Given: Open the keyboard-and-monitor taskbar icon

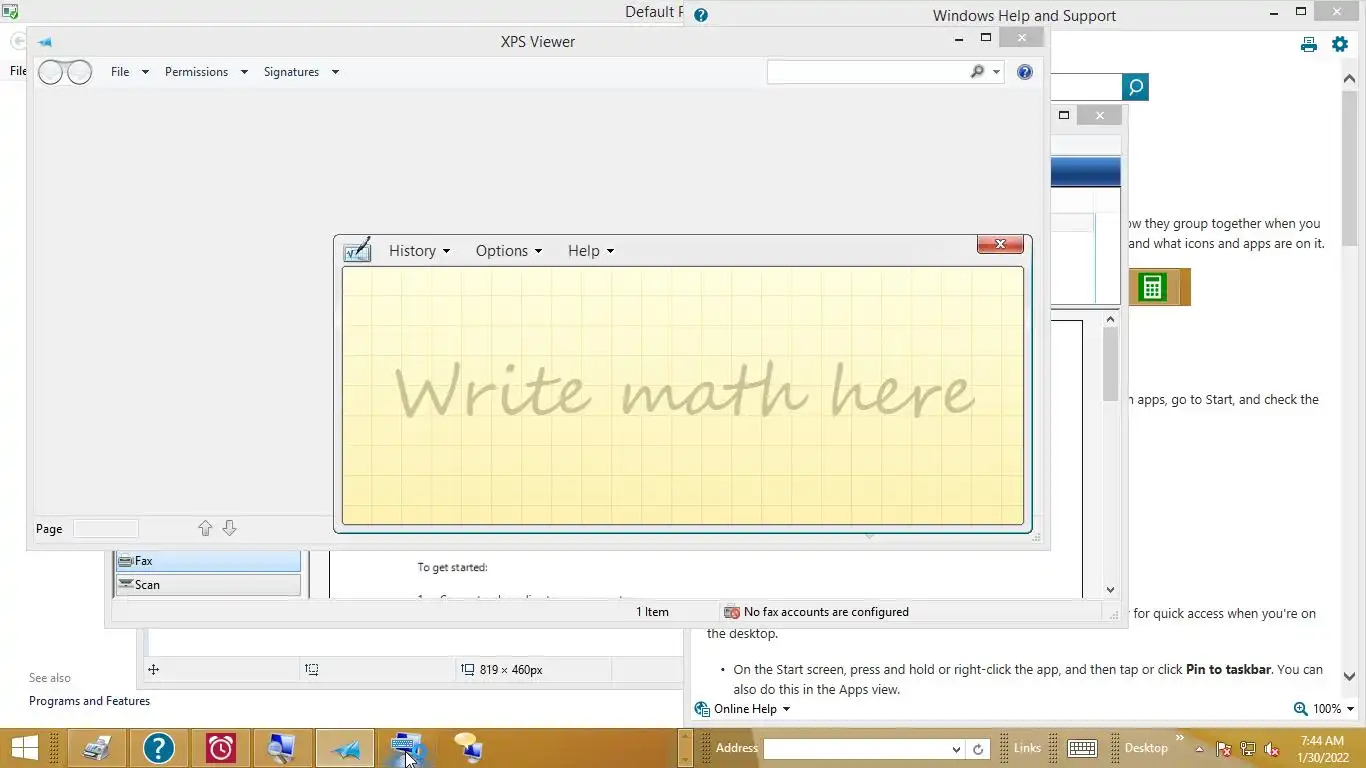Looking at the screenshot, I should tap(407, 748).
